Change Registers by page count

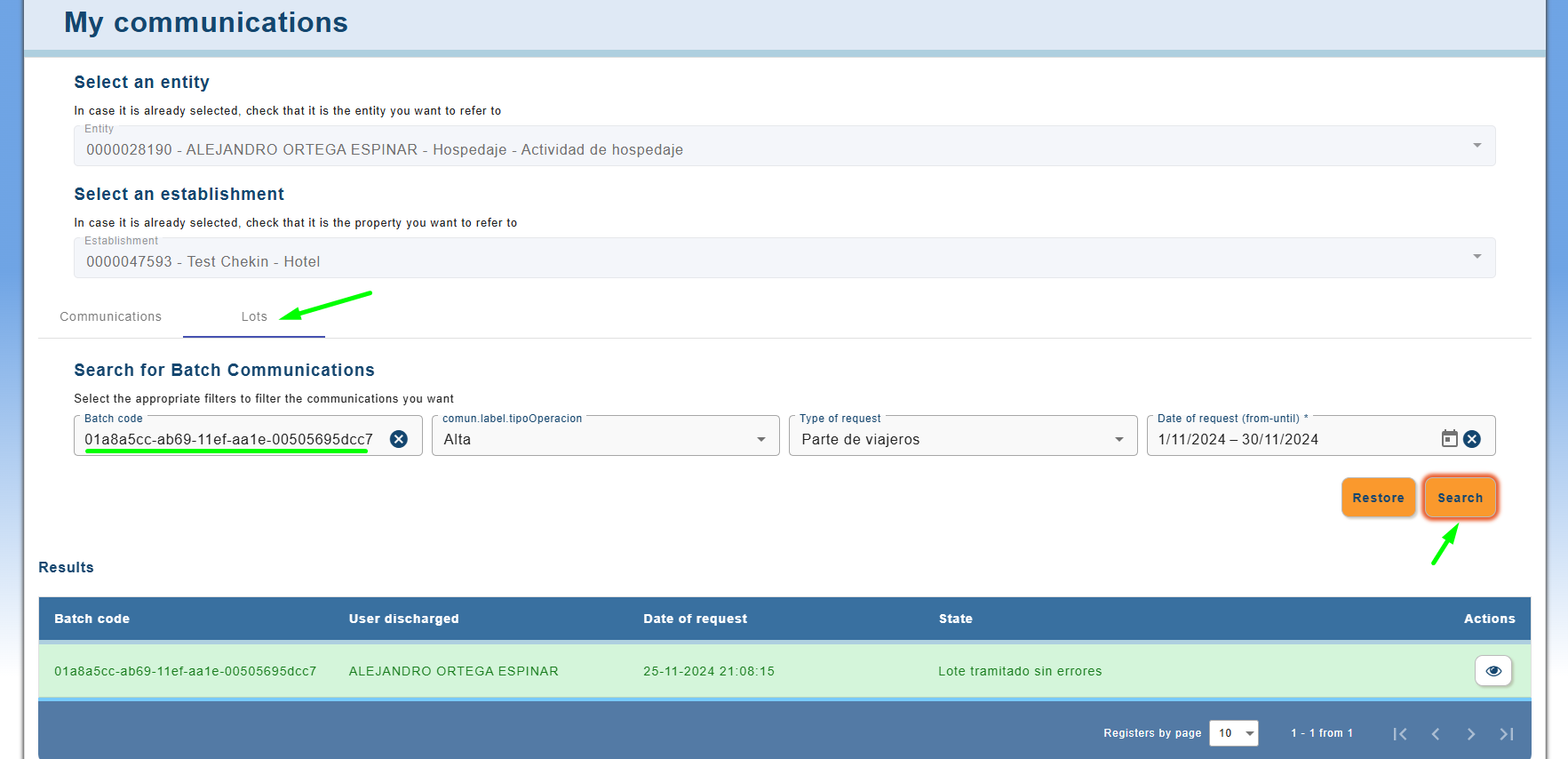(1233, 733)
